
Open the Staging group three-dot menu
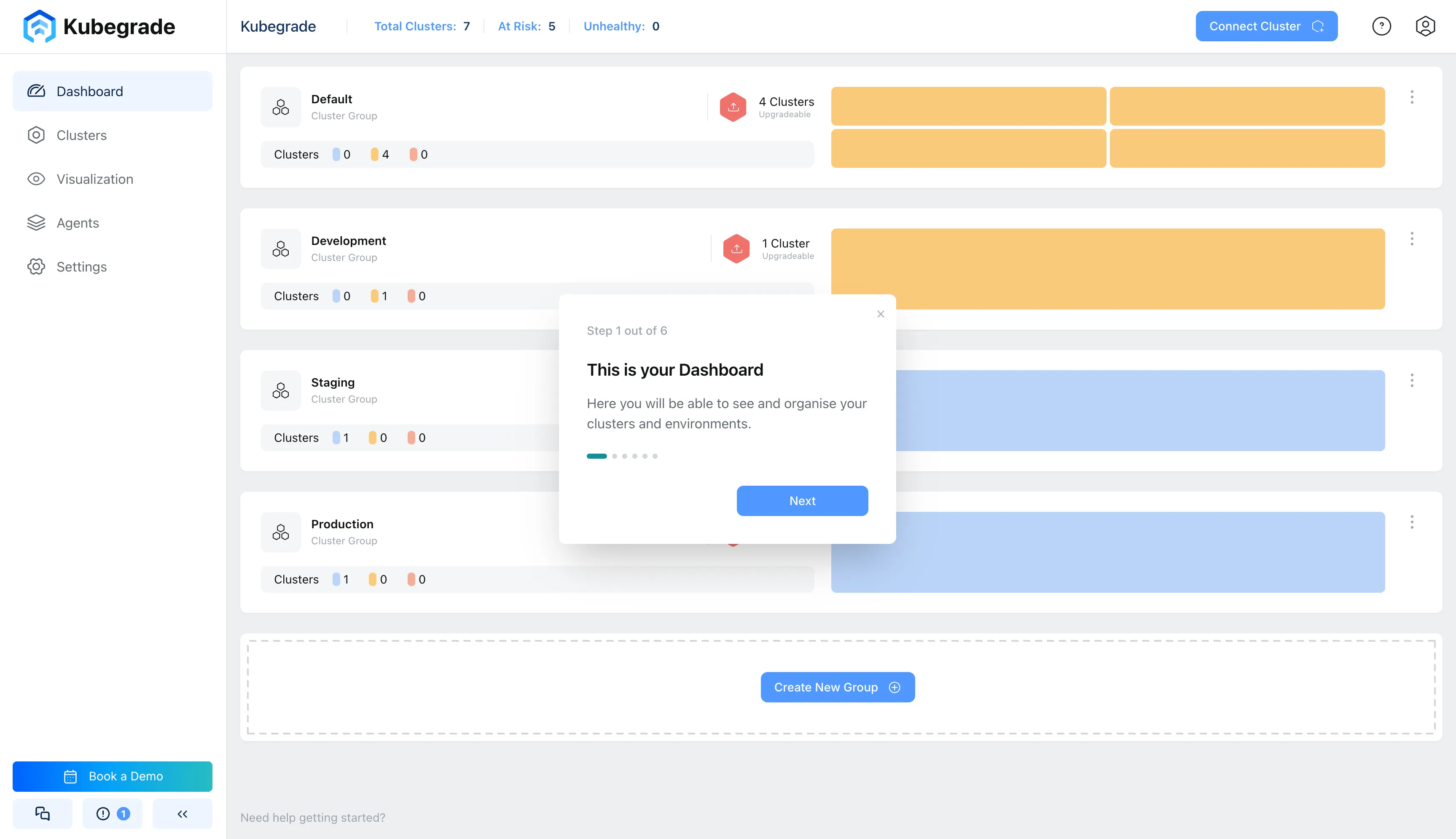(1412, 380)
